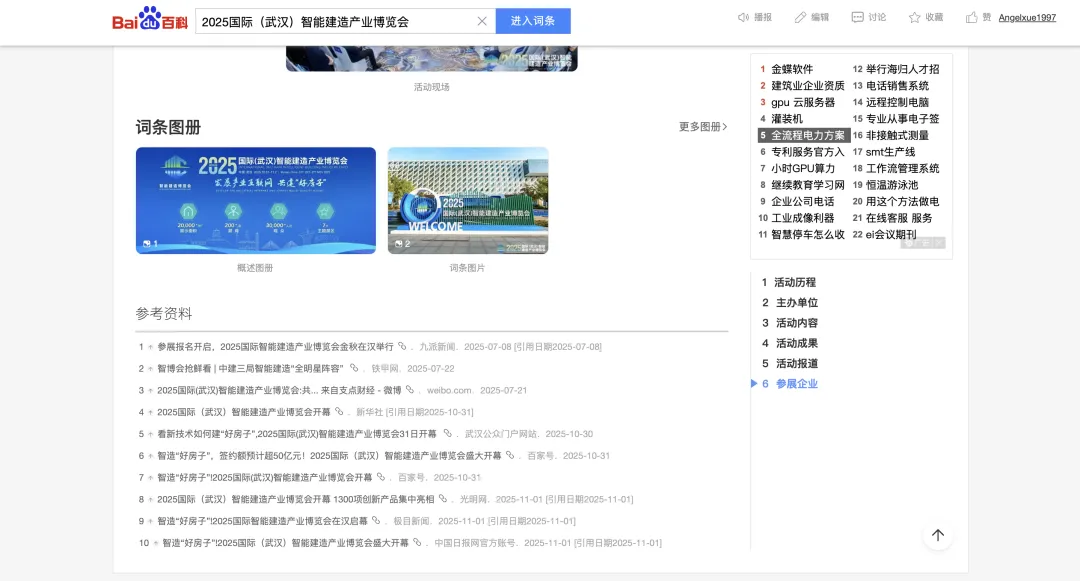Open reference 10 博览会盛大开幕 article
This screenshot has height=581, width=1080.
pyautogui.click(x=285, y=542)
